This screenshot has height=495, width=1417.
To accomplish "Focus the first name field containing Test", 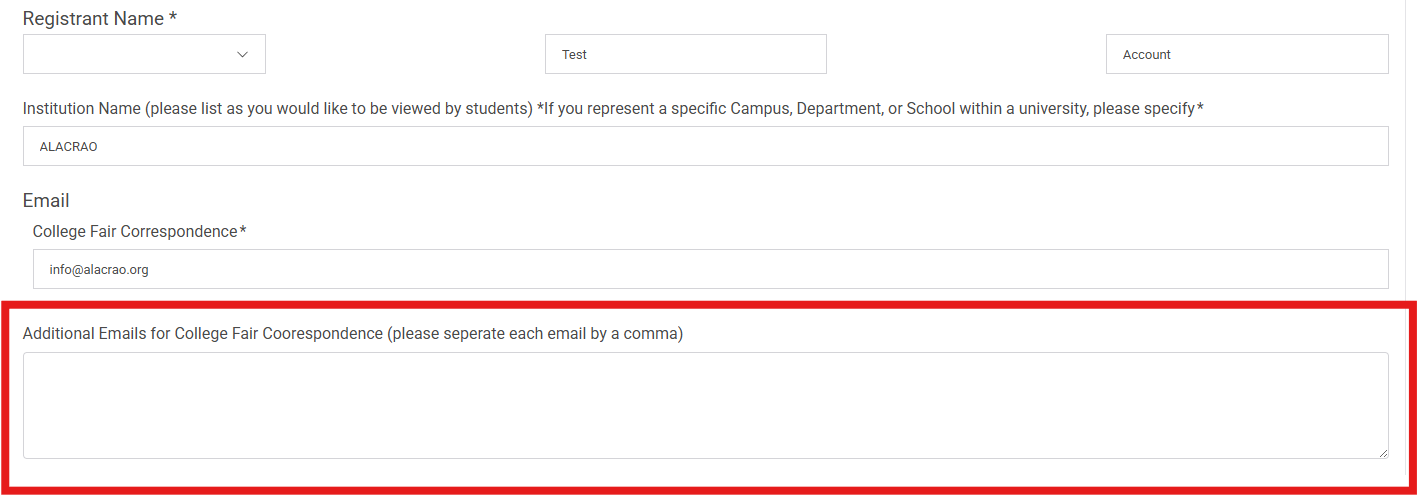I will pyautogui.click(x=686, y=54).
